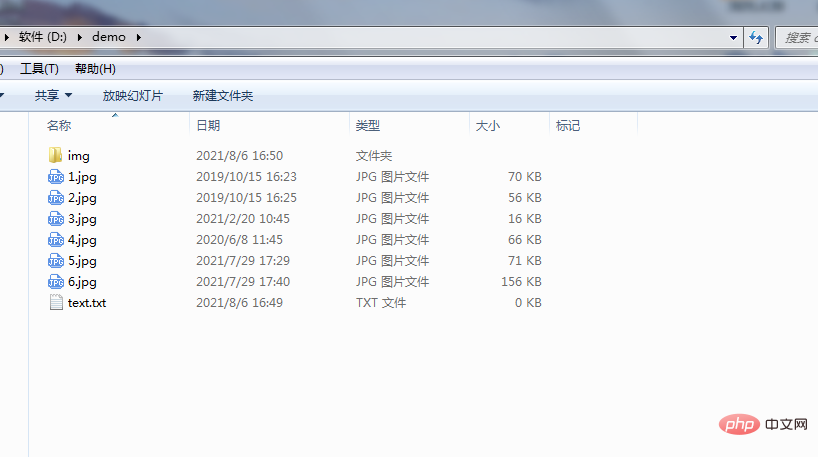Click the 0 KB size value
The height and width of the screenshot is (457, 818).
[x=528, y=303]
